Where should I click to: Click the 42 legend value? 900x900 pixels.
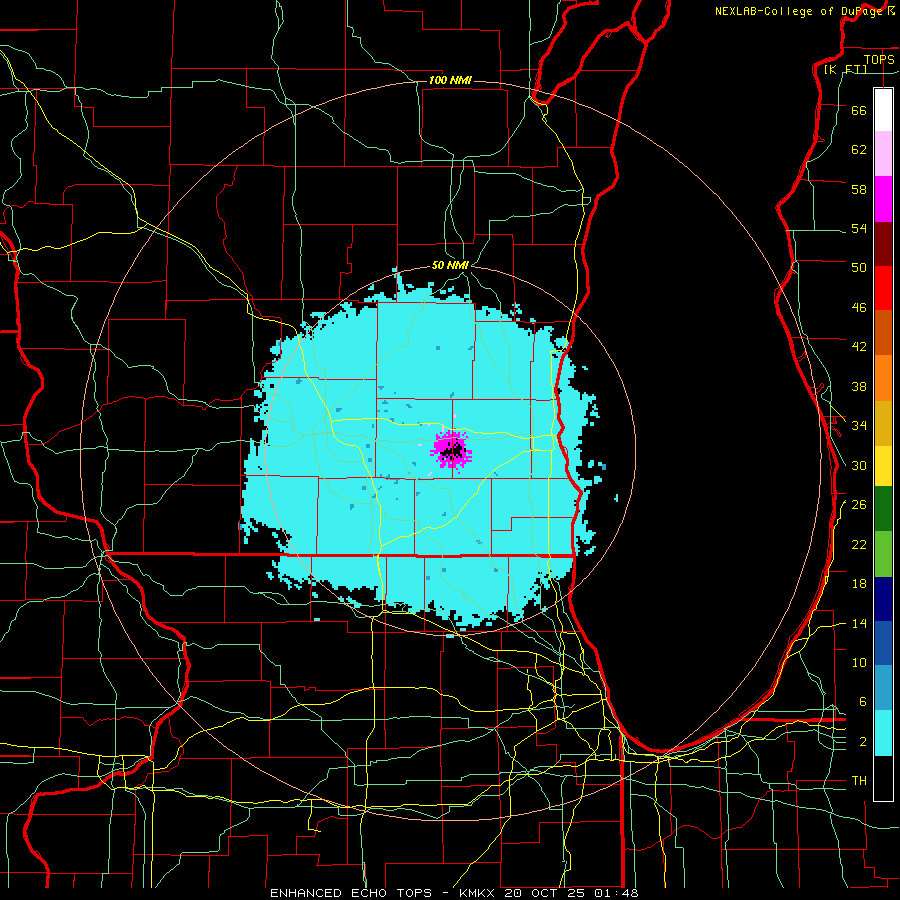click(x=859, y=347)
